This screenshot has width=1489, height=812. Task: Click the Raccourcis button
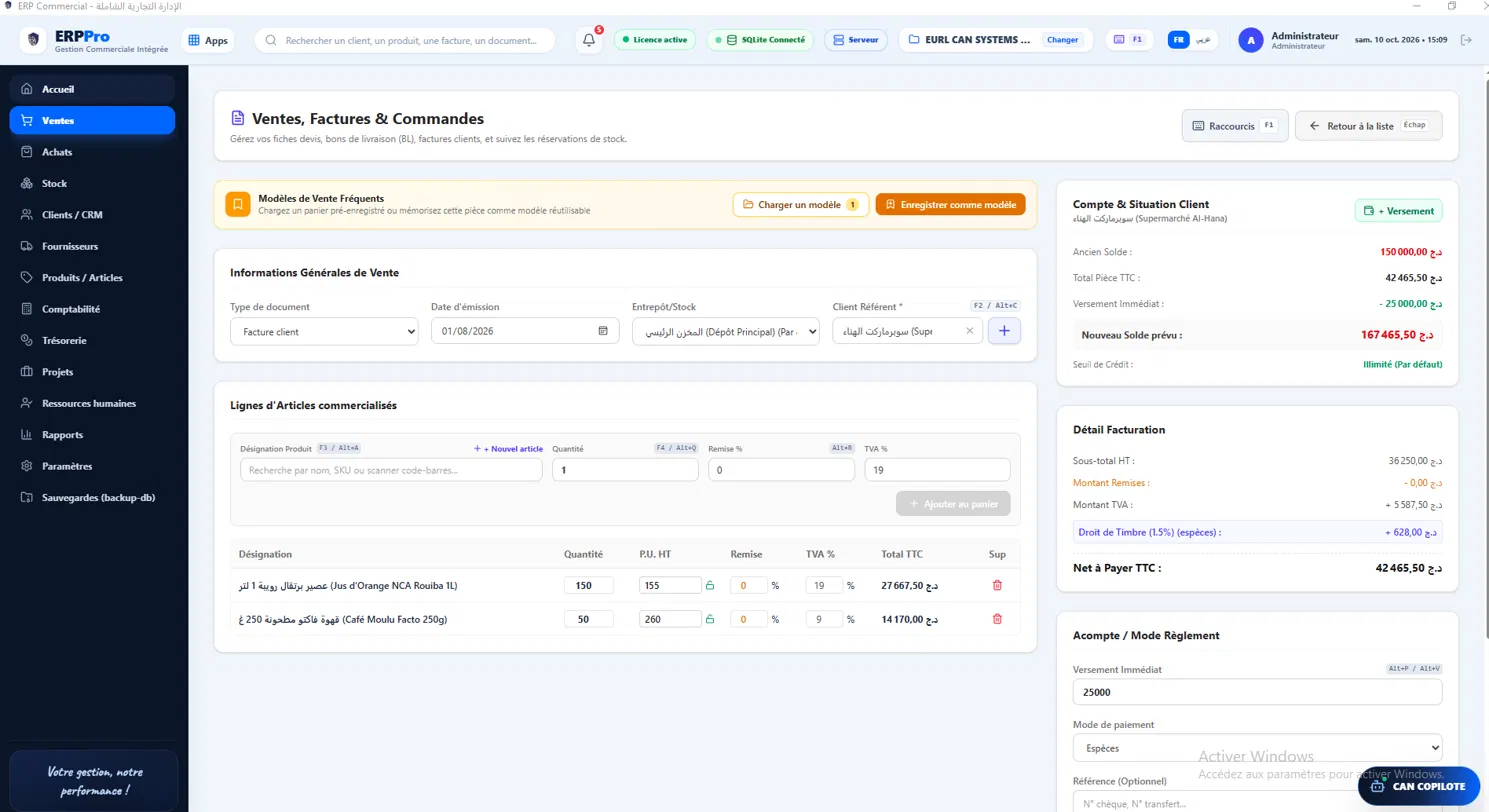coord(1235,126)
